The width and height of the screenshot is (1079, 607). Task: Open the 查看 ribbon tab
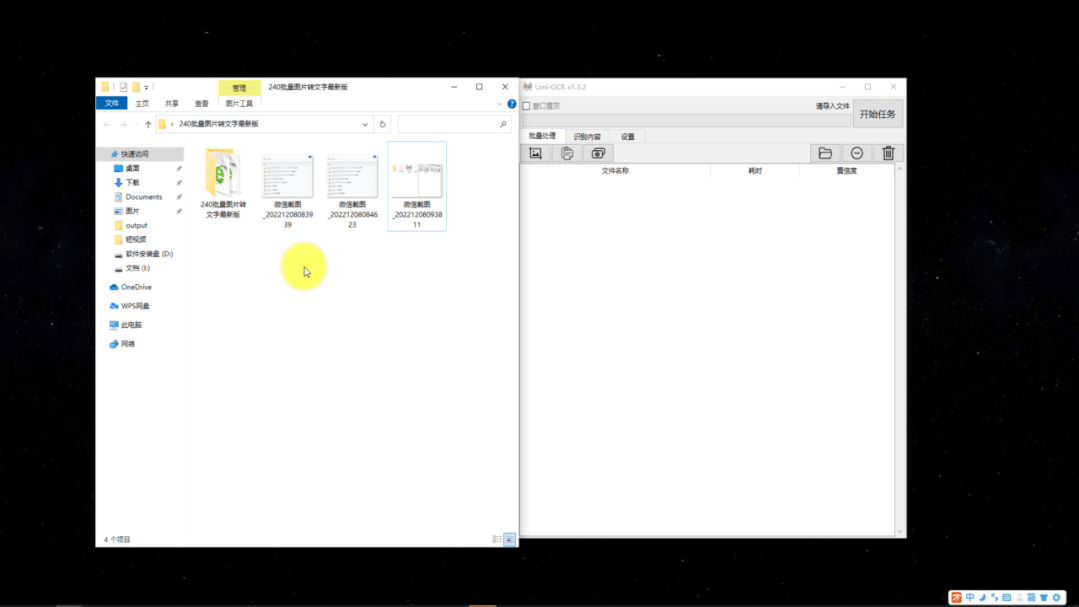coord(201,103)
